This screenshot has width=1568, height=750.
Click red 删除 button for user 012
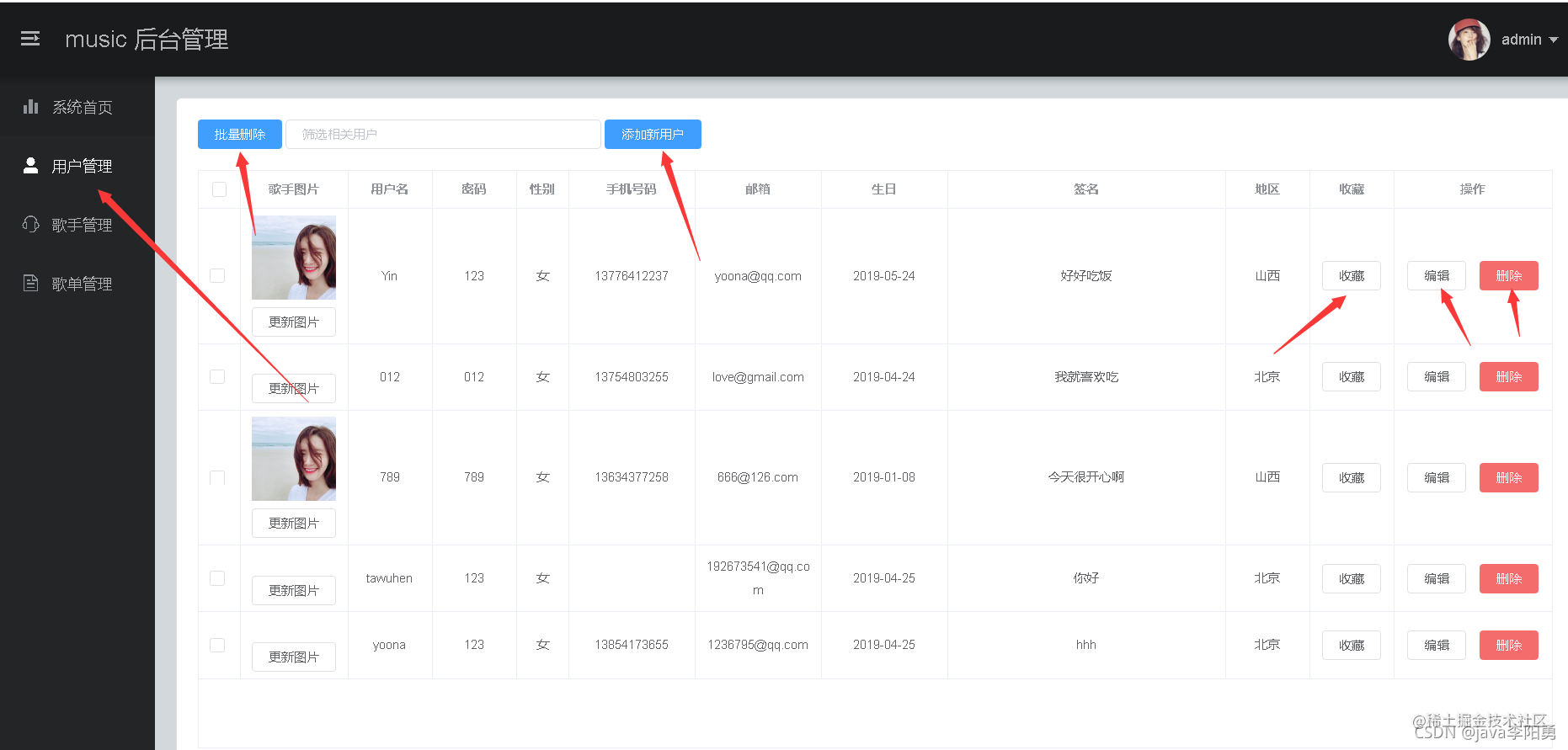[x=1509, y=377]
